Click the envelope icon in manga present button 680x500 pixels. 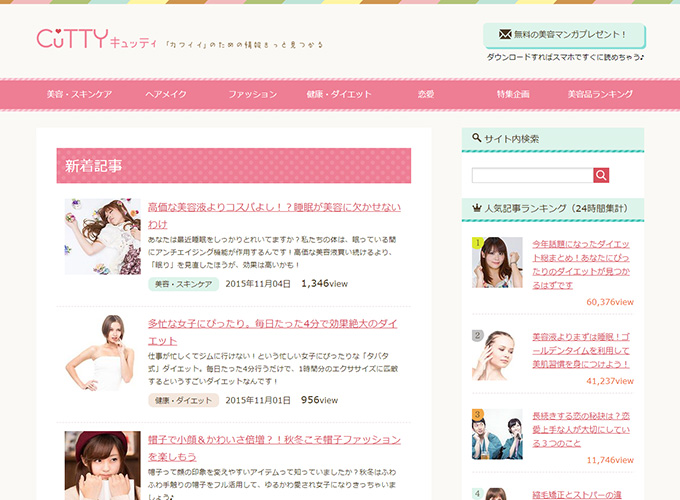pyautogui.click(x=505, y=34)
